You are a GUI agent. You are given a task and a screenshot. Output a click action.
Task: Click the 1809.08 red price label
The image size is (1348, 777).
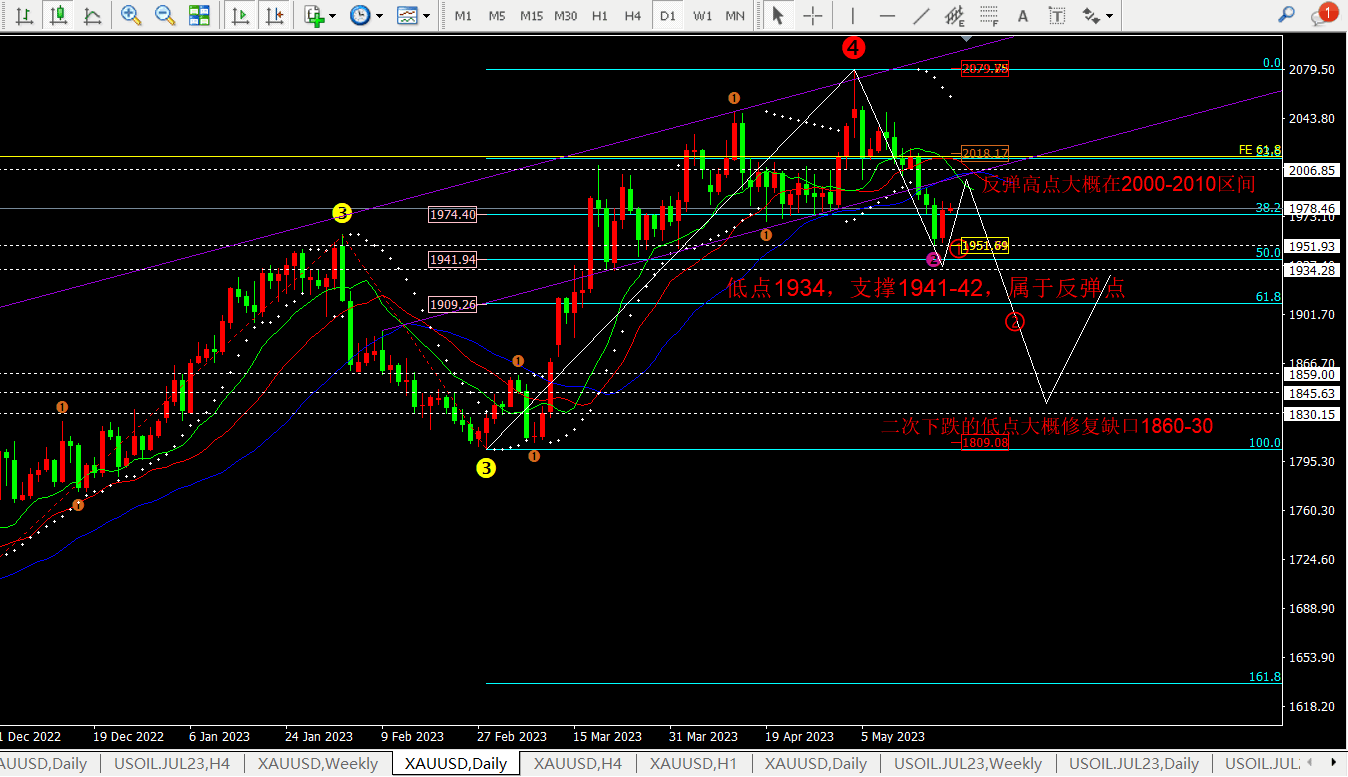point(985,443)
